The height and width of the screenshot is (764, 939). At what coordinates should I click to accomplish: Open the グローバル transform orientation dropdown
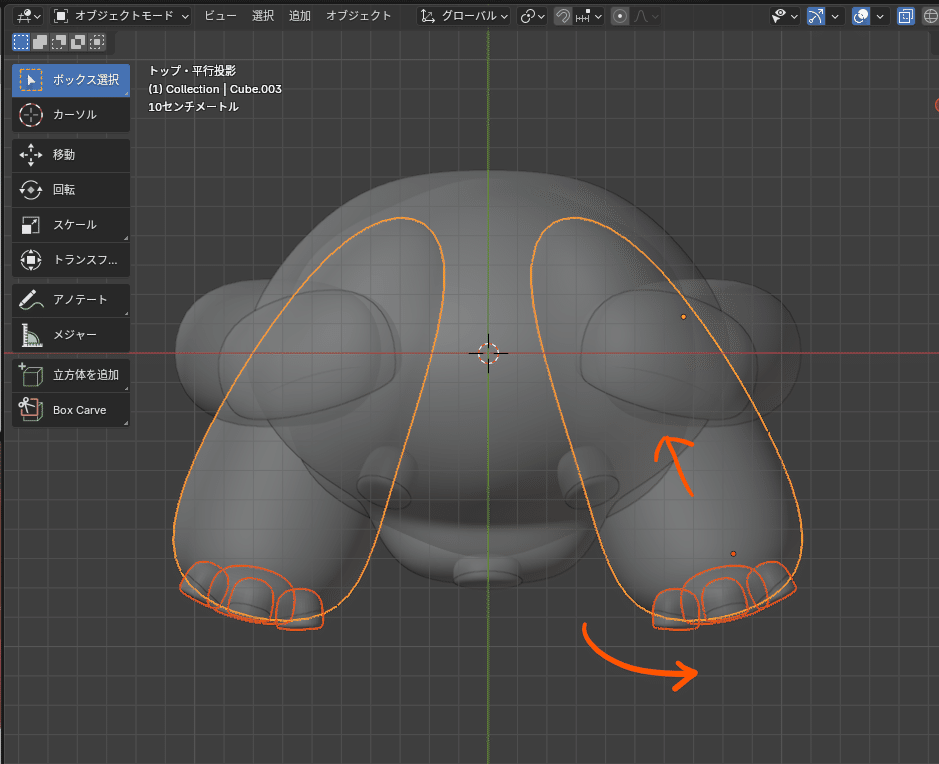(x=464, y=16)
